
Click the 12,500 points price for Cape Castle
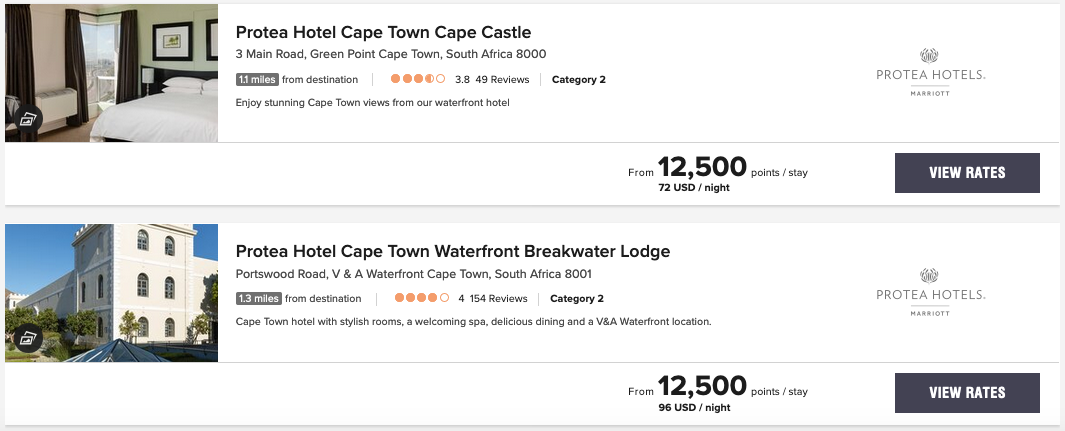702,167
